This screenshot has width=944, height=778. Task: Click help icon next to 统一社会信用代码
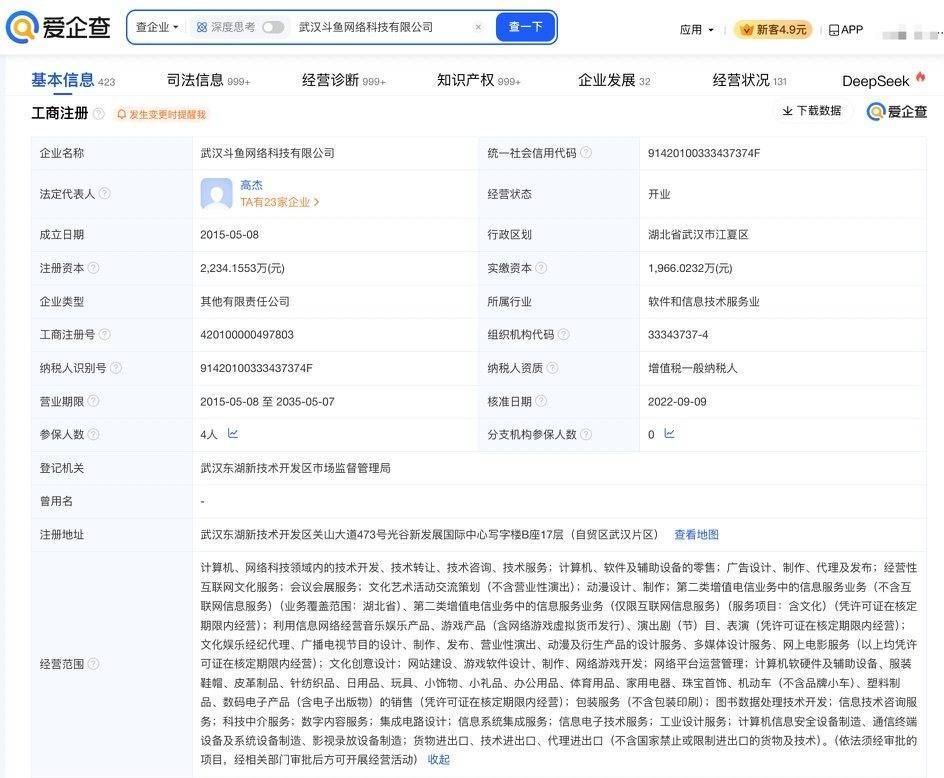(585, 153)
